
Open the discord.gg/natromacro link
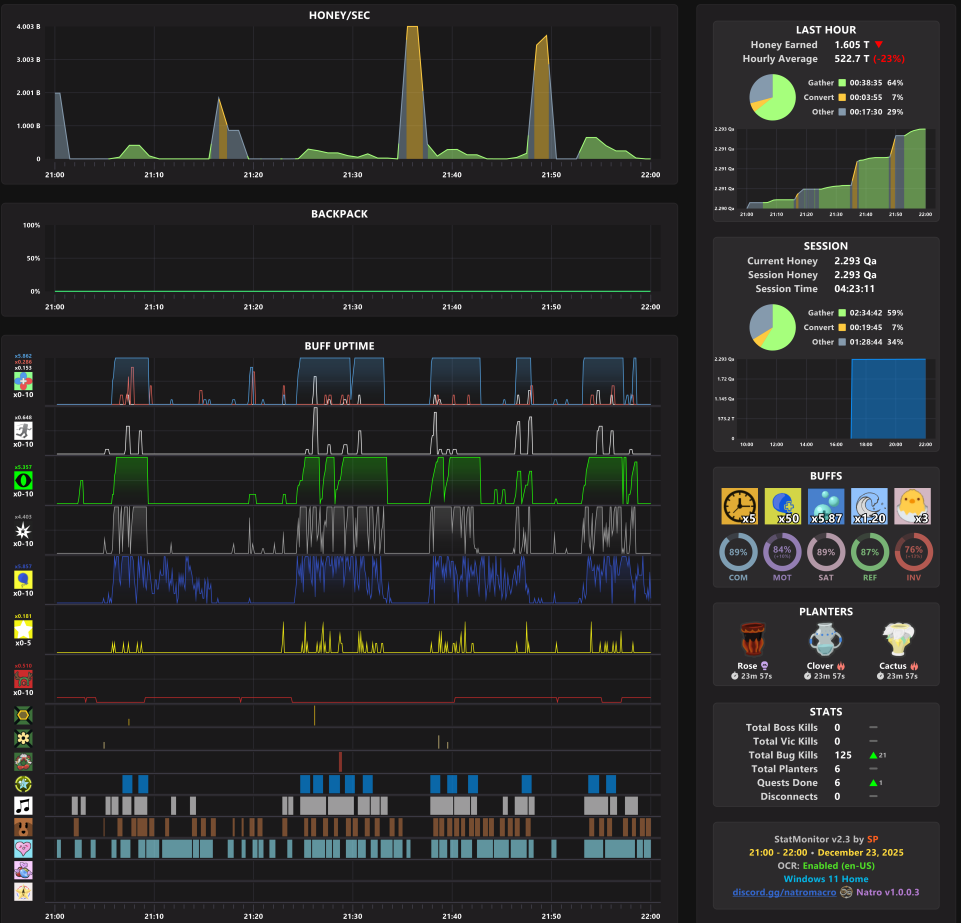pos(784,892)
